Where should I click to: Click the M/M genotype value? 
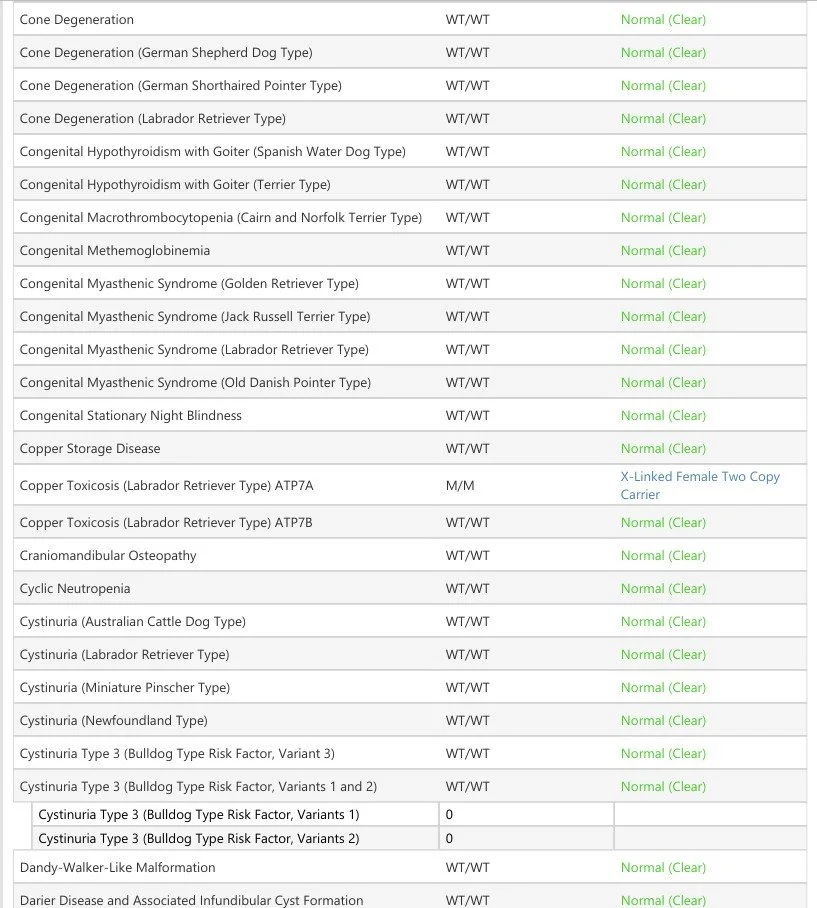click(x=460, y=486)
